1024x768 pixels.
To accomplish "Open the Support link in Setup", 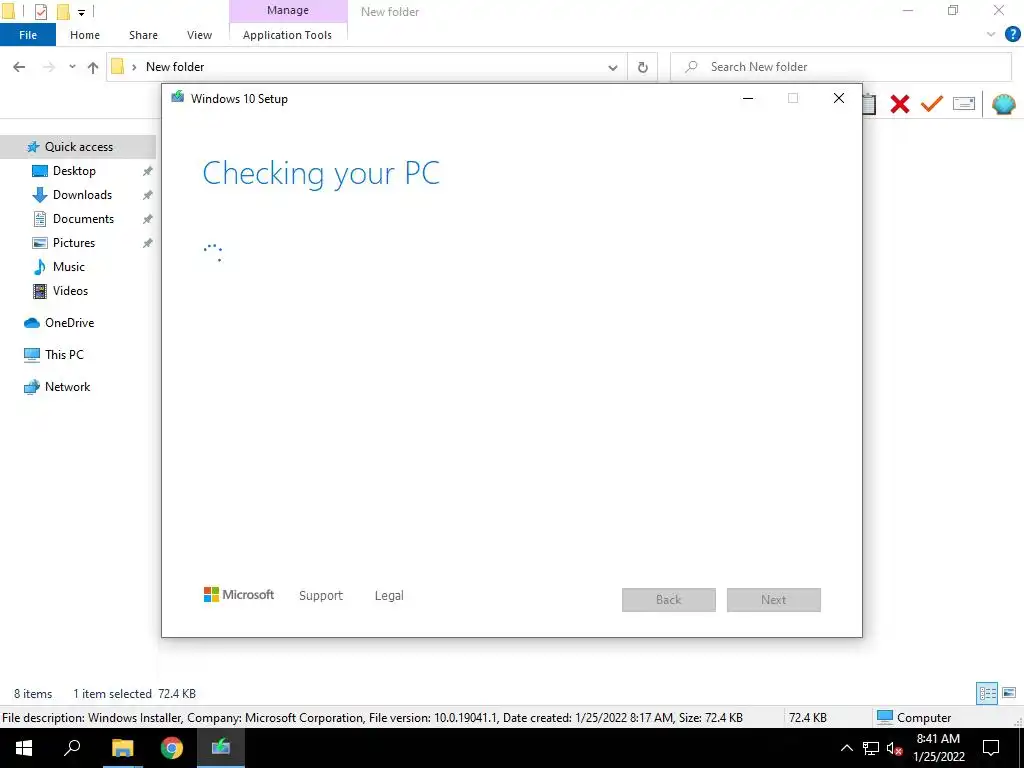I will coord(321,596).
